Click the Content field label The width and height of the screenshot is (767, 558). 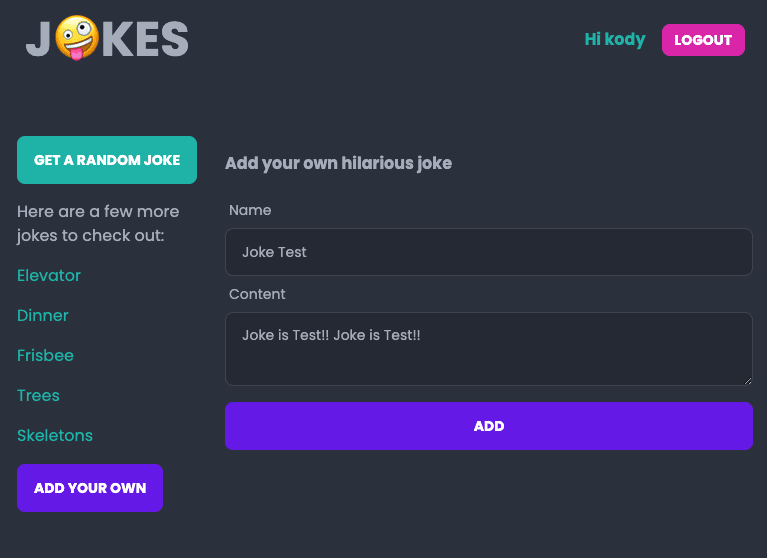point(257,294)
